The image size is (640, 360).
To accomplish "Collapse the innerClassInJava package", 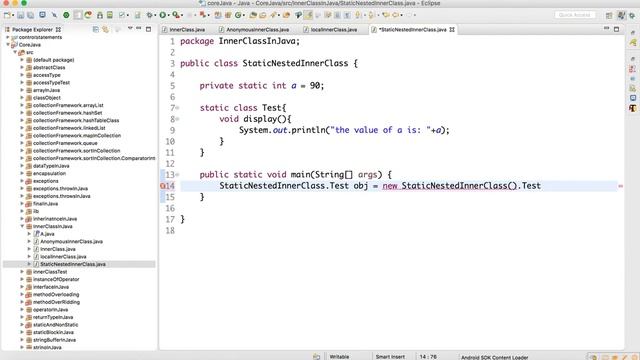I will [x=22, y=226].
